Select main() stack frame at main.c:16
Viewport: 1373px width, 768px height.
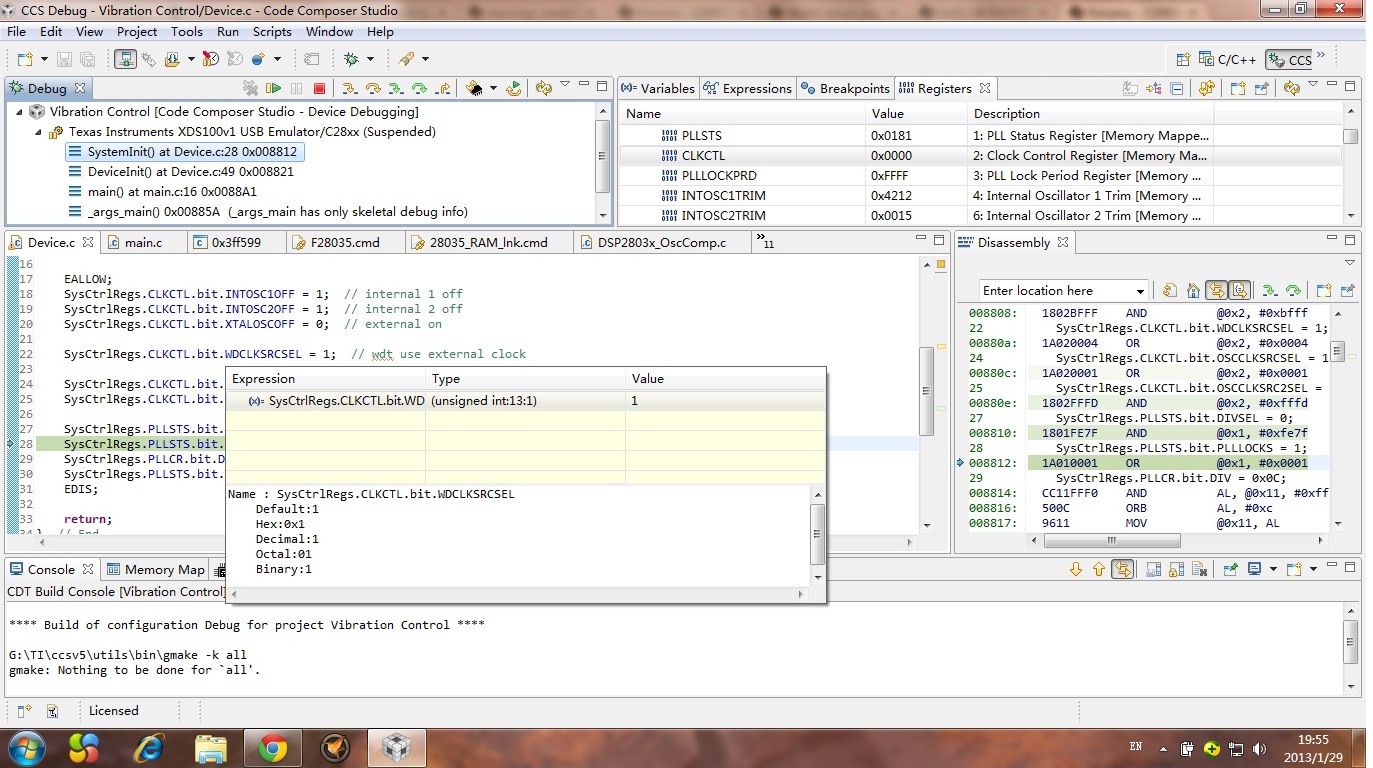tap(172, 192)
